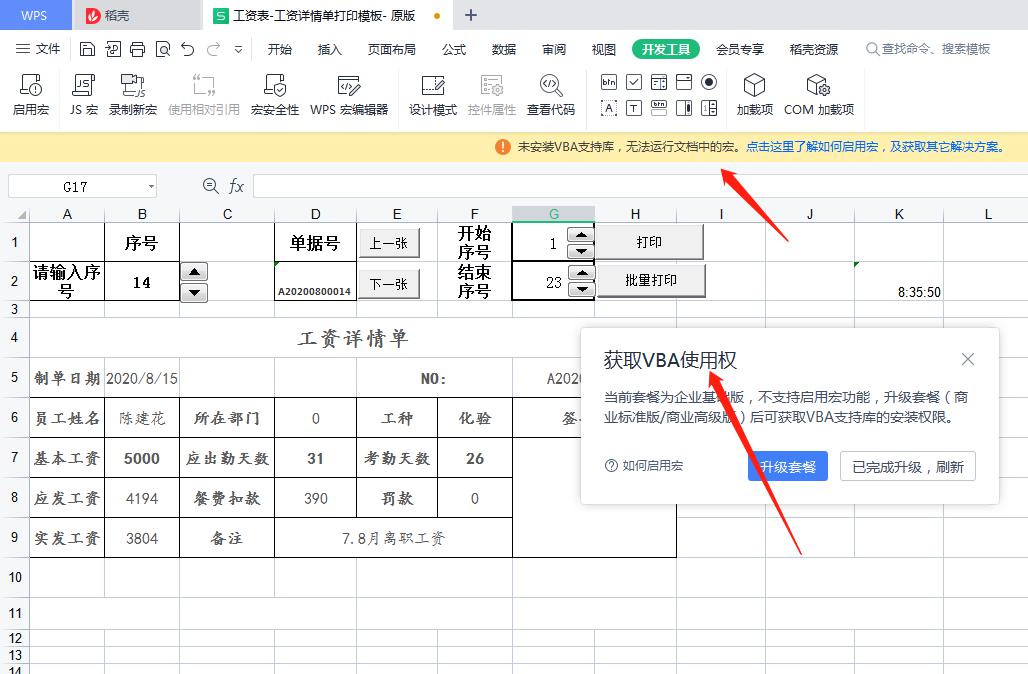
Task: Insert the toggle button control
Action: pos(659,108)
